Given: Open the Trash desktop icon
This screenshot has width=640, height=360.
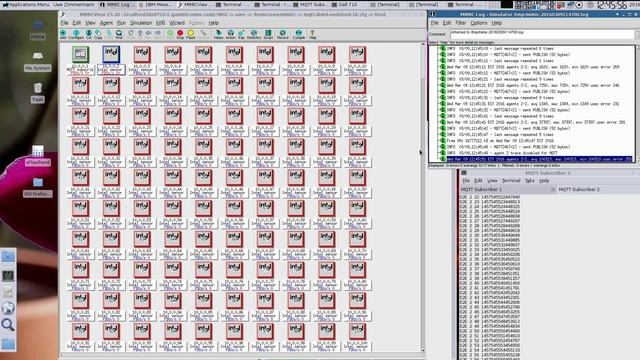Looking at the screenshot, I should tap(38, 92).
